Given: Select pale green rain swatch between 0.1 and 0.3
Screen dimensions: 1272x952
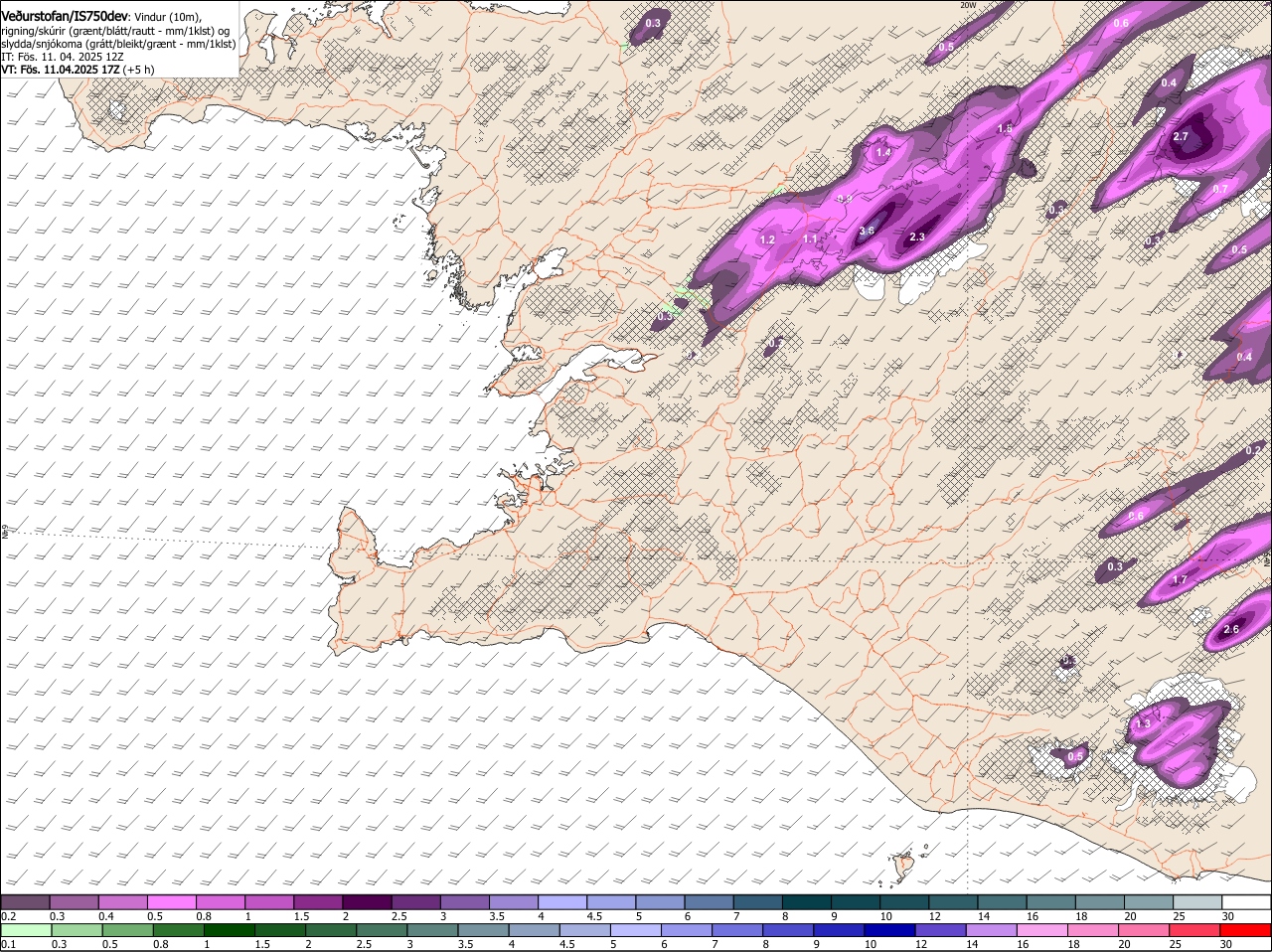Looking at the screenshot, I should point(27,930).
